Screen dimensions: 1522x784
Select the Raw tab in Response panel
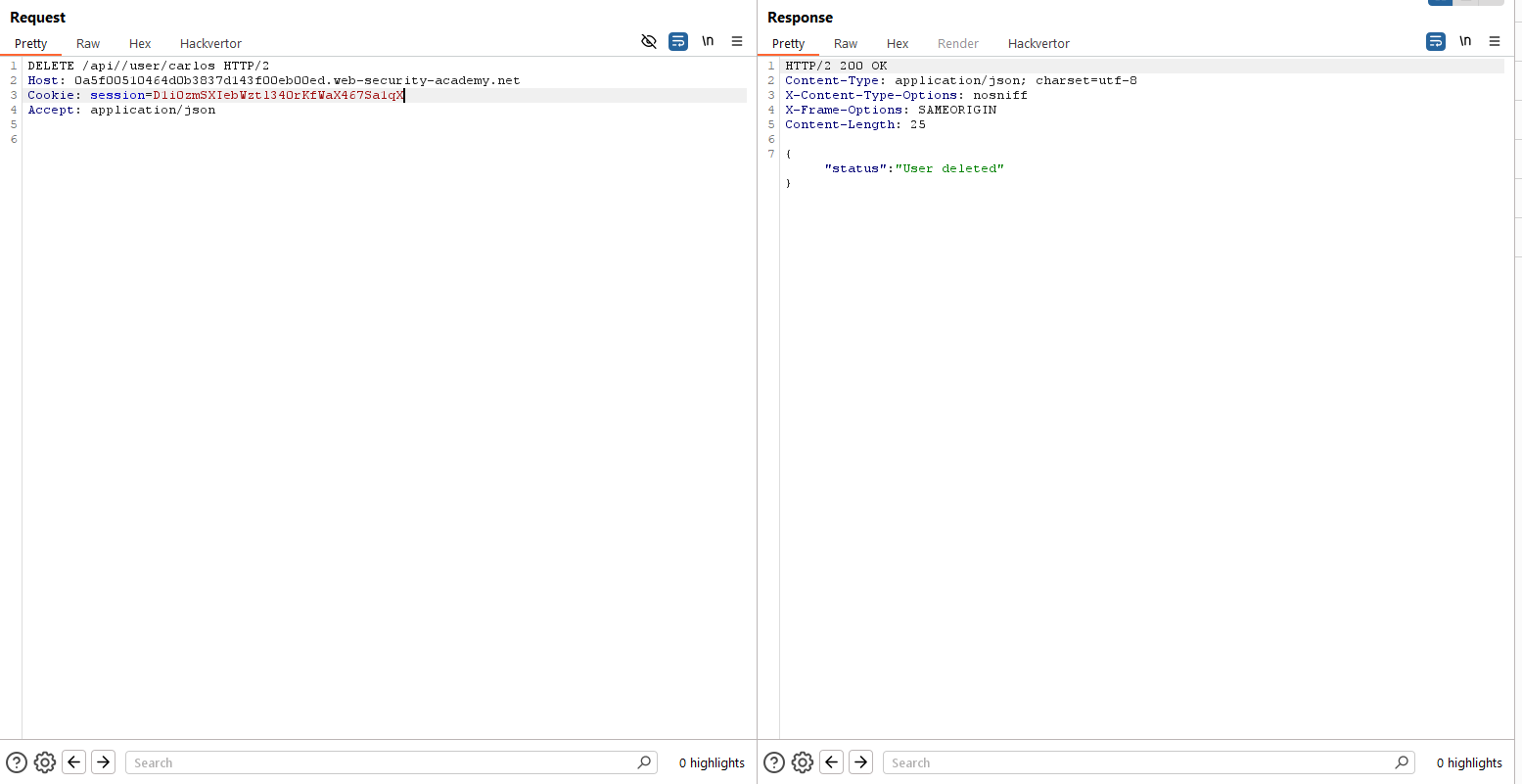[846, 43]
